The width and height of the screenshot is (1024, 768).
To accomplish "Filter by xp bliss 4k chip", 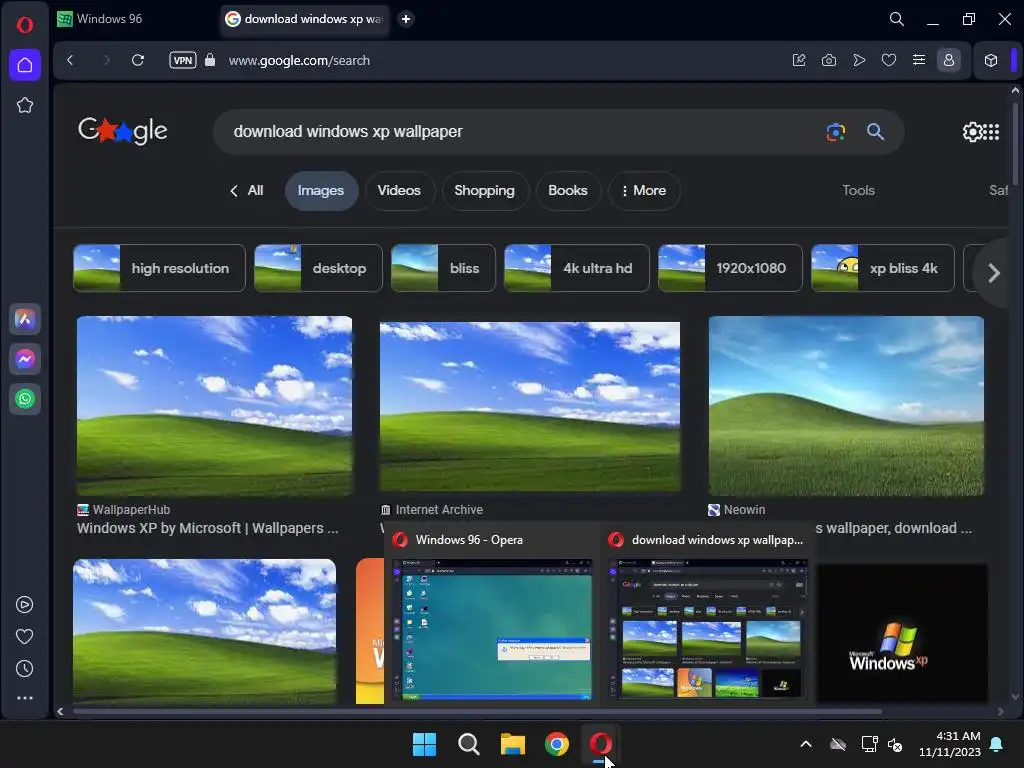I will click(882, 268).
